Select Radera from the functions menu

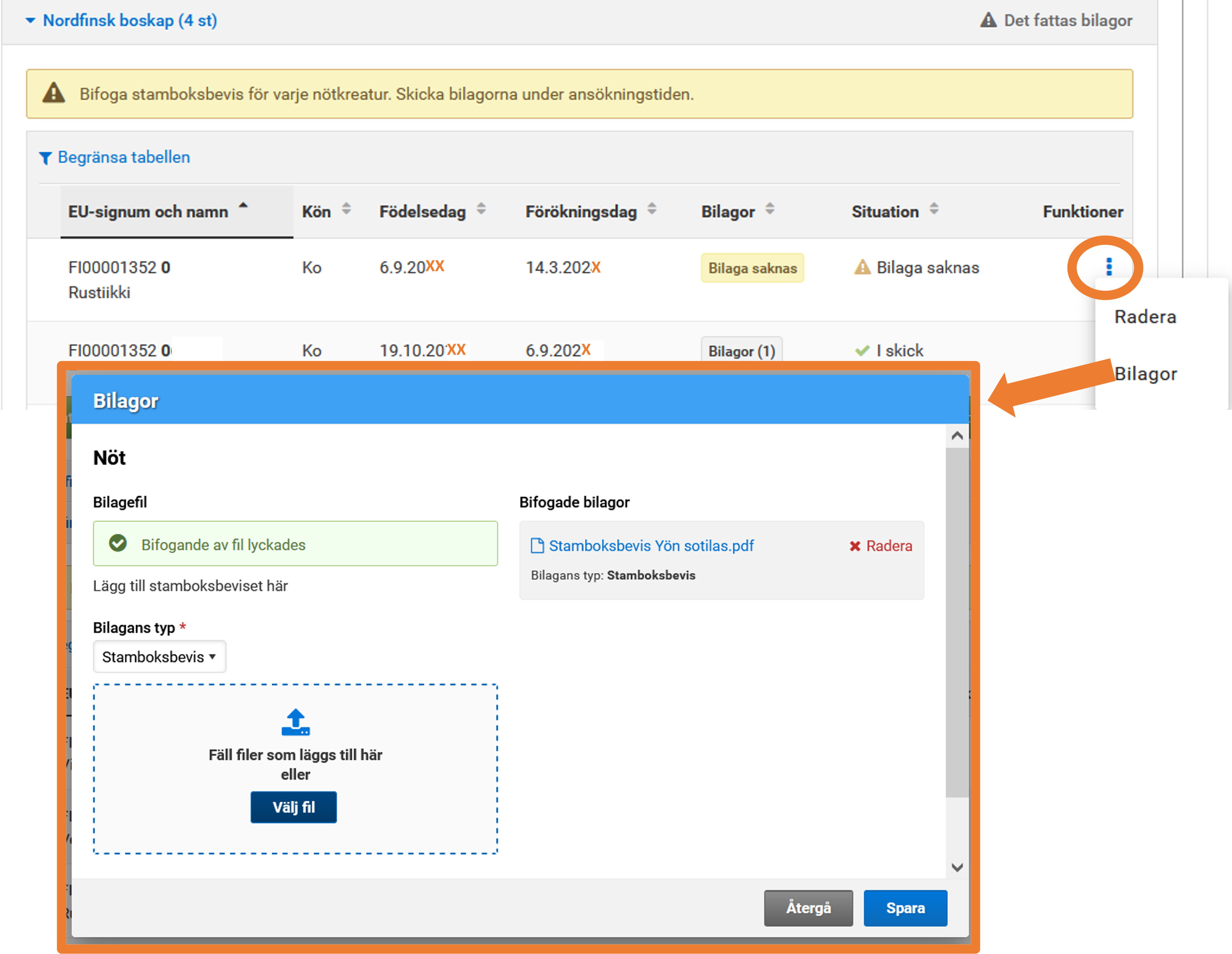coord(1145,317)
